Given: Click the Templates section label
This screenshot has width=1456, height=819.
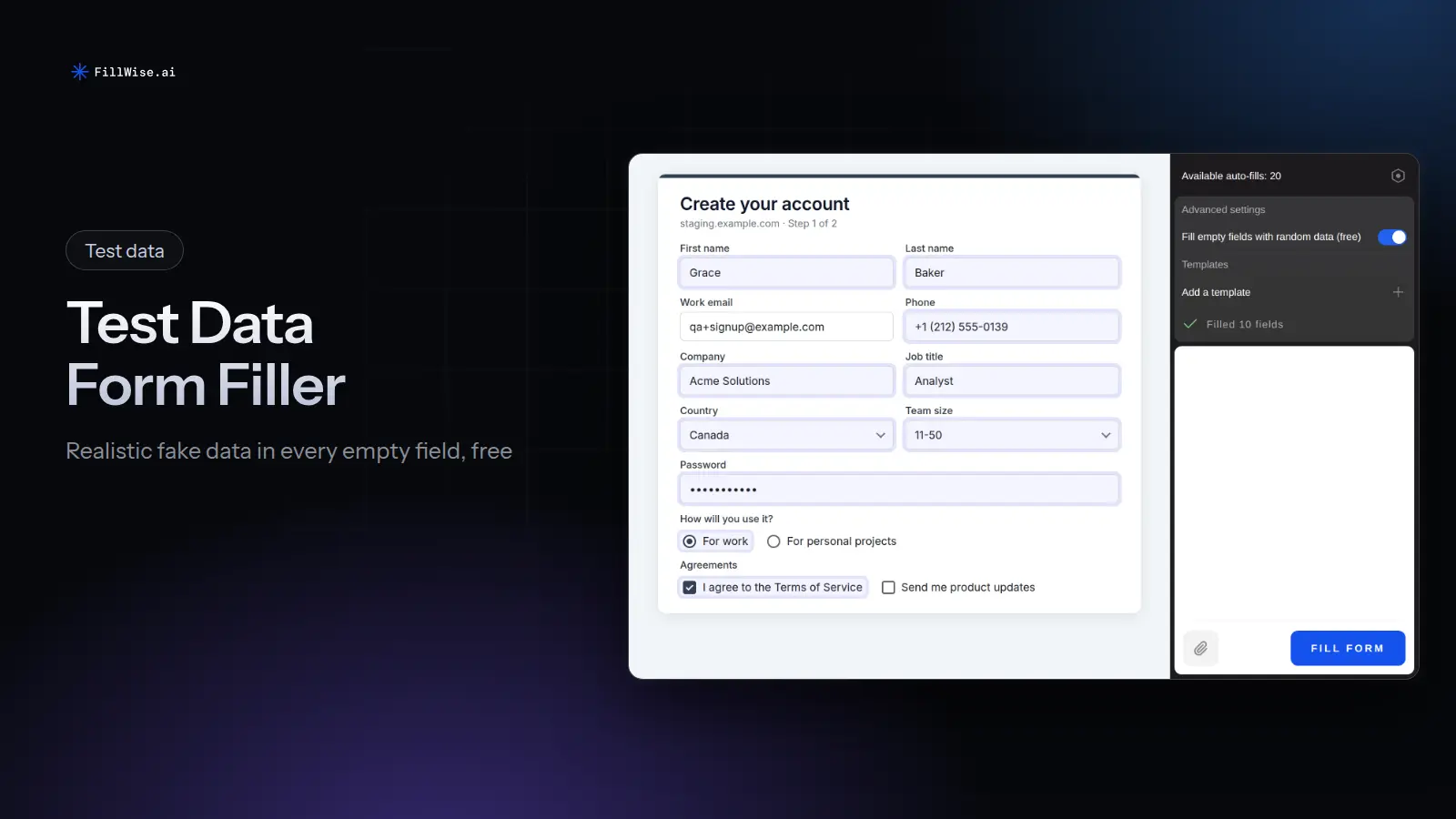Looking at the screenshot, I should [x=1205, y=265].
